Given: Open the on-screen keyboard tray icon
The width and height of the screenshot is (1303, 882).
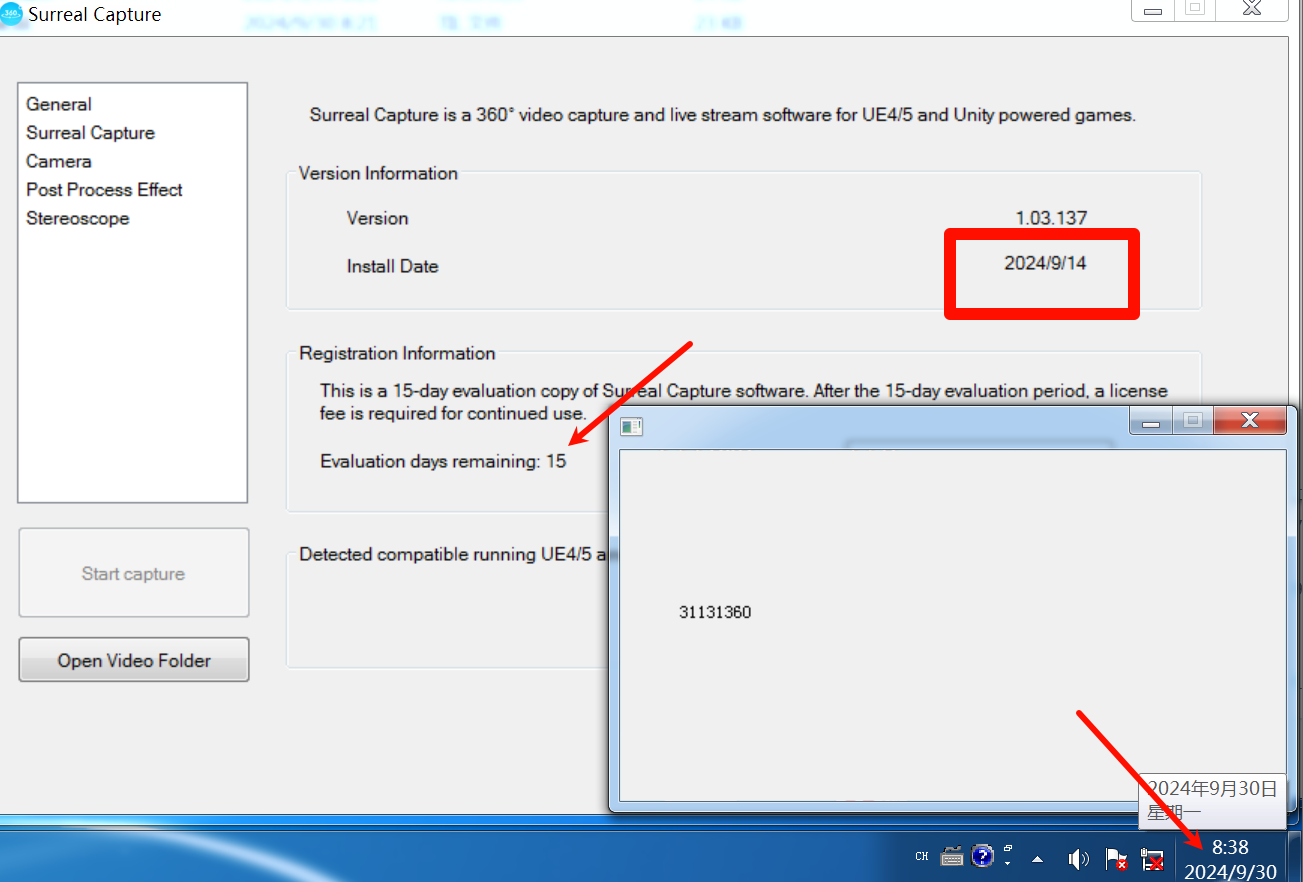Looking at the screenshot, I should (x=952, y=857).
